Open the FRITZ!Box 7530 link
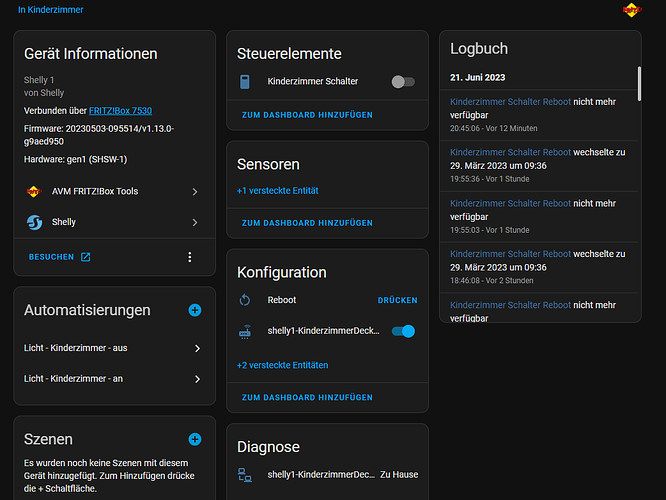The width and height of the screenshot is (666, 500). click(120, 110)
